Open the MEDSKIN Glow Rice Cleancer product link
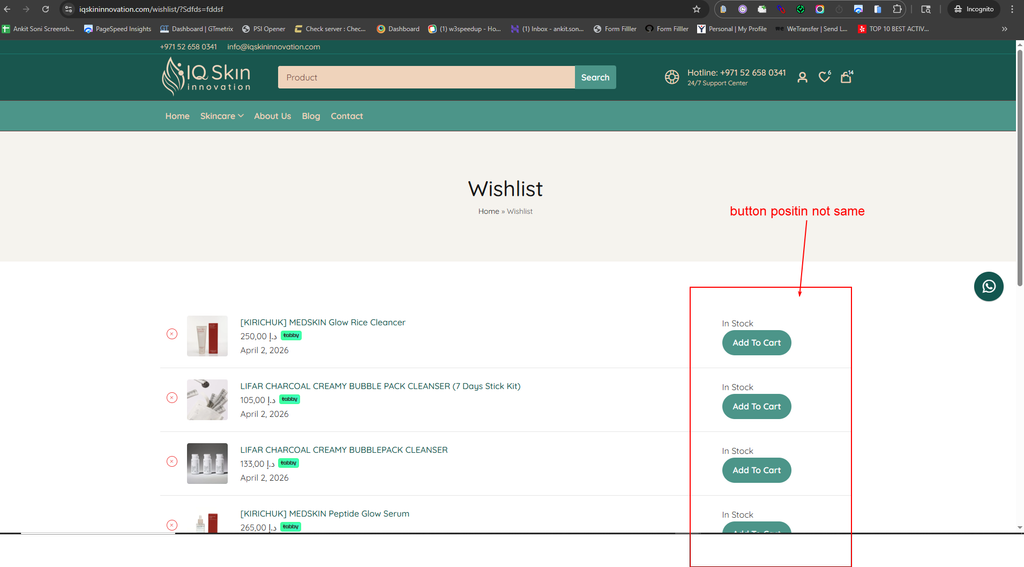This screenshot has width=1024, height=567. pos(323,322)
